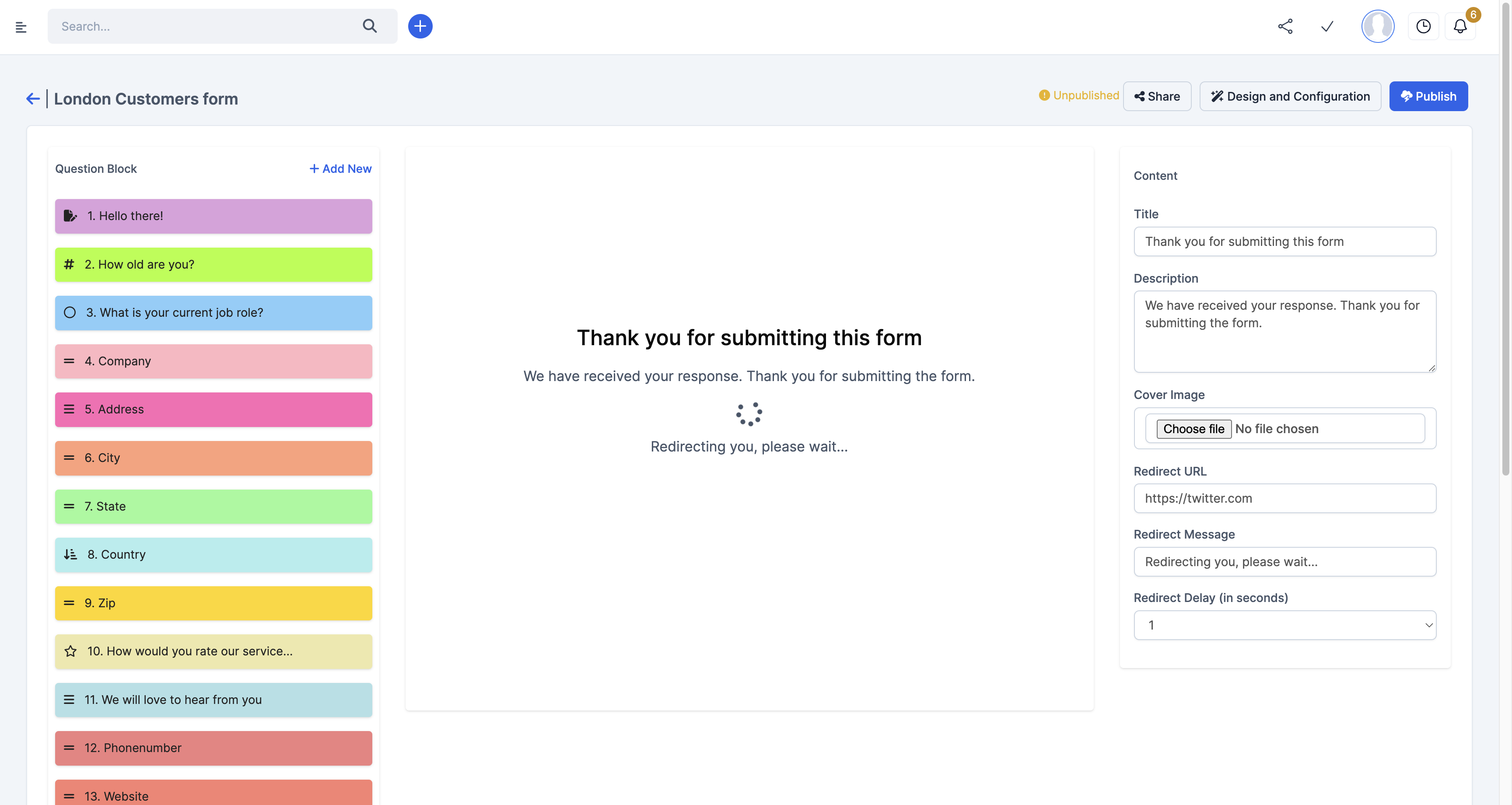Go back using the left arrow
This screenshot has height=805, width=1512.
(33, 98)
